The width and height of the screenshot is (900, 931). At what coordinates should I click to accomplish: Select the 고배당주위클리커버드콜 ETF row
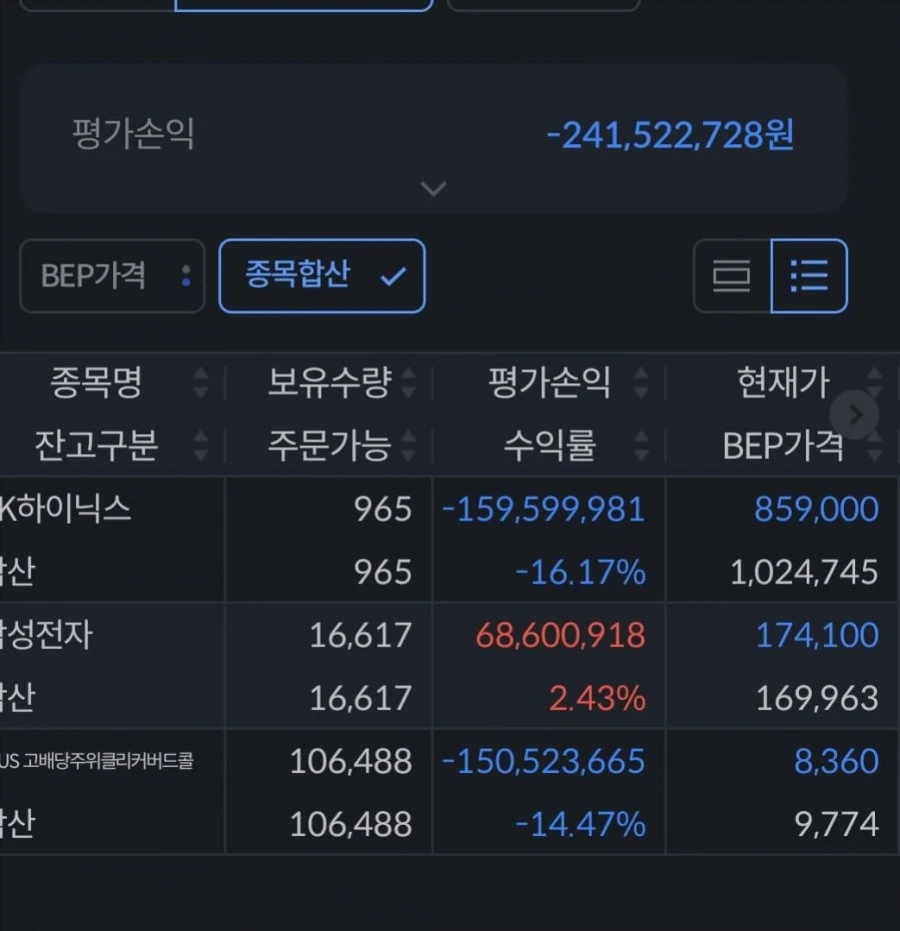click(x=449, y=792)
